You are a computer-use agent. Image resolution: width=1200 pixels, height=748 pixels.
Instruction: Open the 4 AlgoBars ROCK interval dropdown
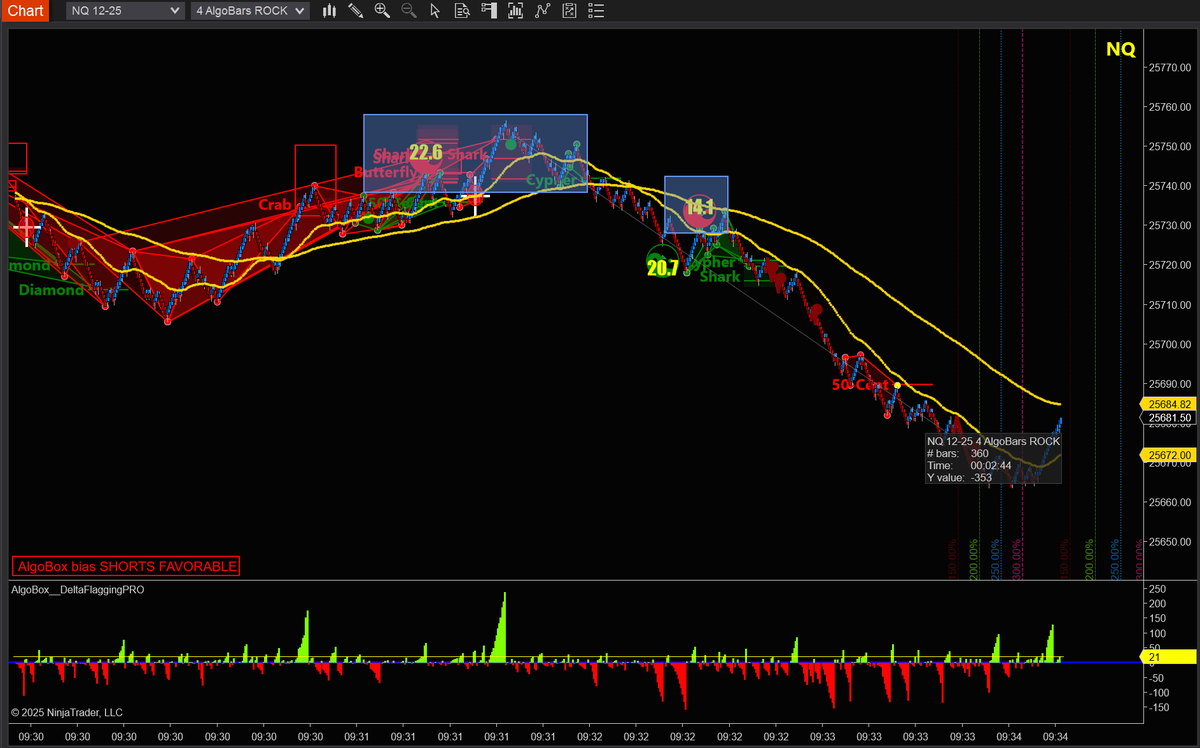point(250,11)
